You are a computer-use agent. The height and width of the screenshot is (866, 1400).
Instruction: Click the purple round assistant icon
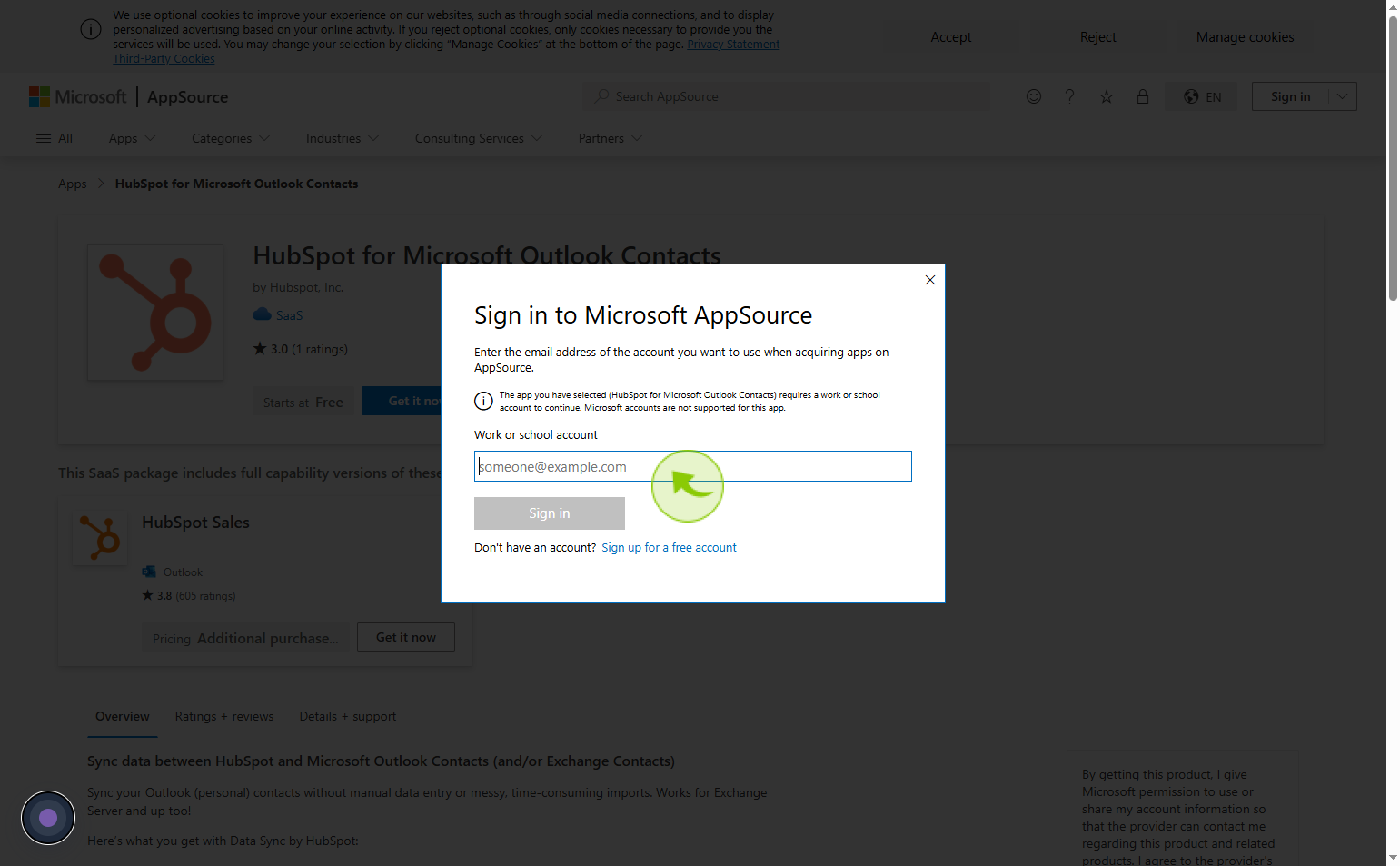[x=48, y=818]
